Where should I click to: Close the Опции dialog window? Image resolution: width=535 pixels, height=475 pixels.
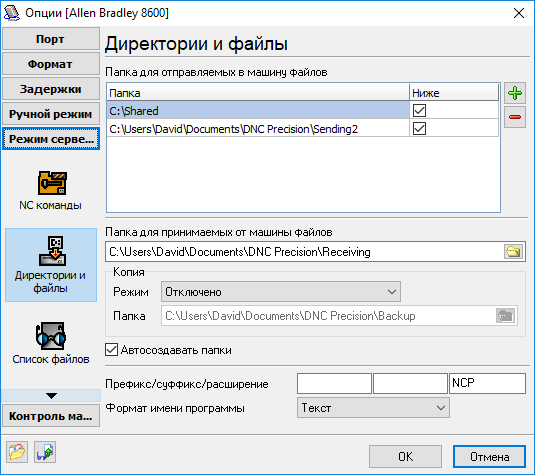519,13
